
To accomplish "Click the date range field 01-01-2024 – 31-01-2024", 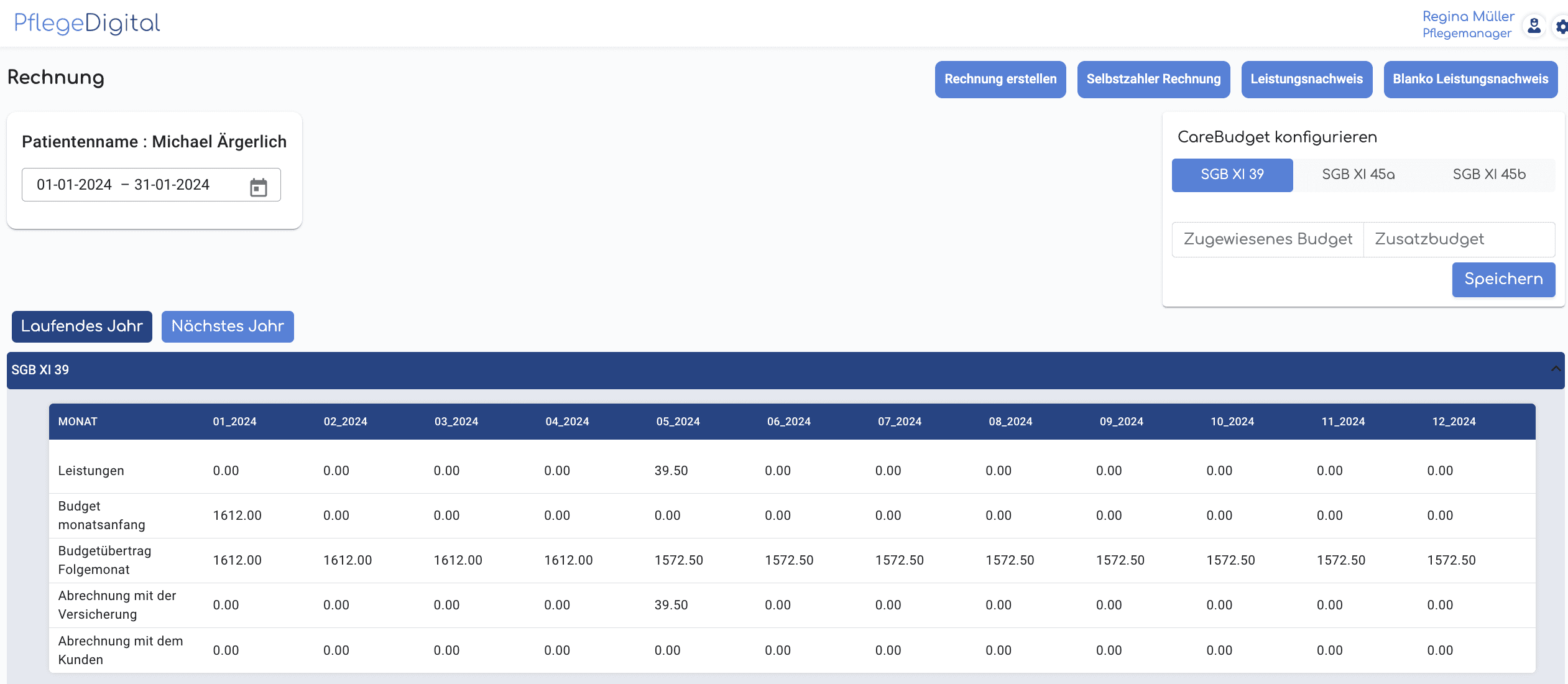I will [x=151, y=185].
